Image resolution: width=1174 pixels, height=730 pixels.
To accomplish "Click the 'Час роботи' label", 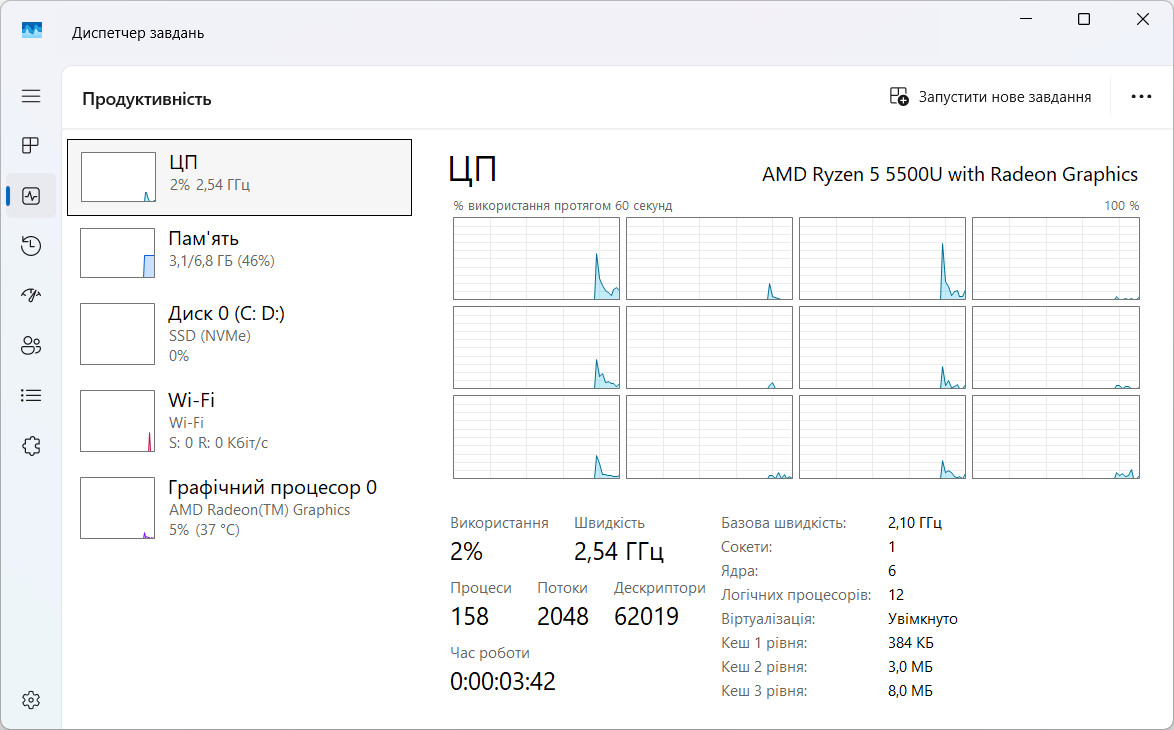I will pos(490,653).
